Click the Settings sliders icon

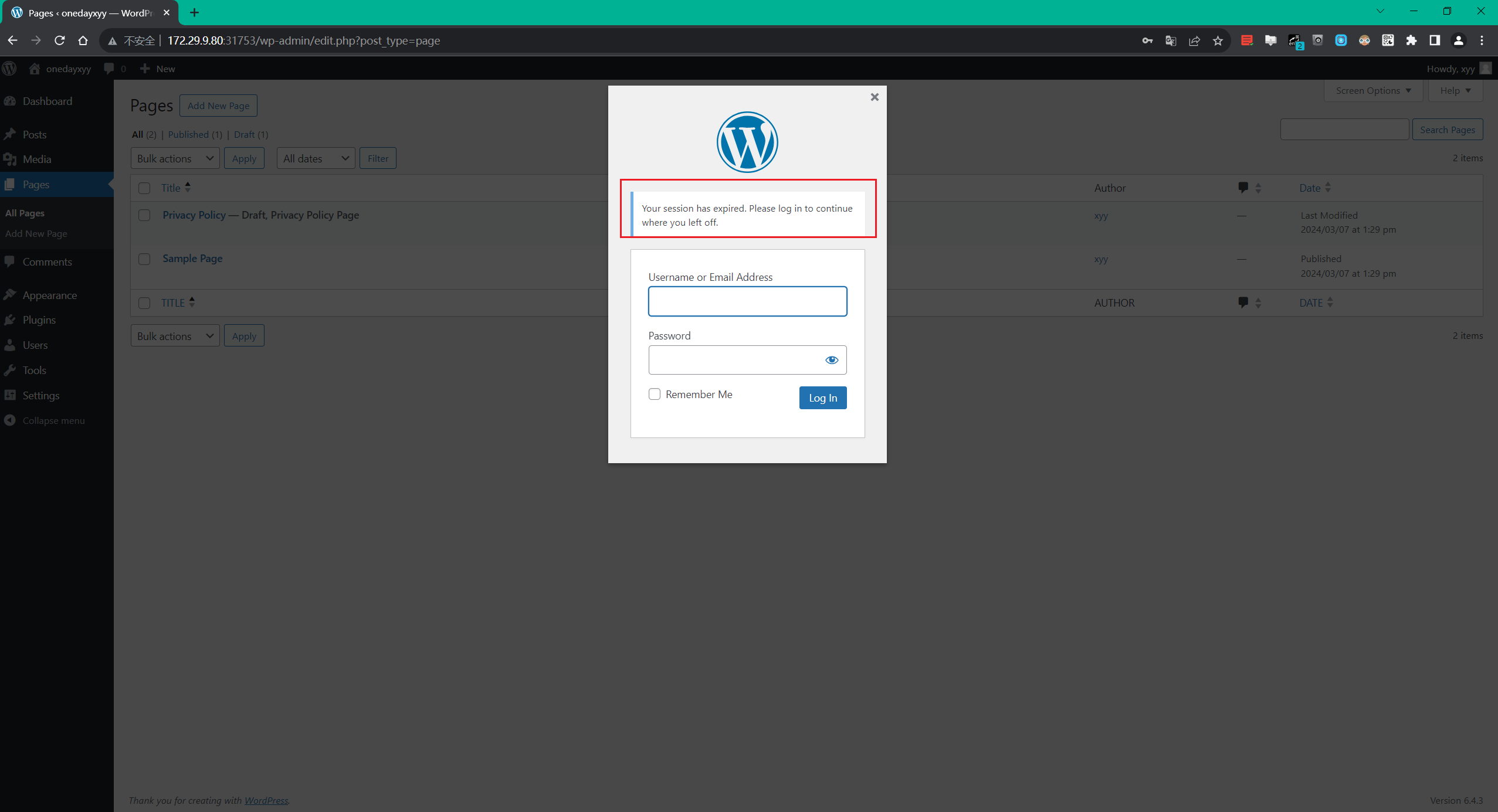tap(10, 395)
